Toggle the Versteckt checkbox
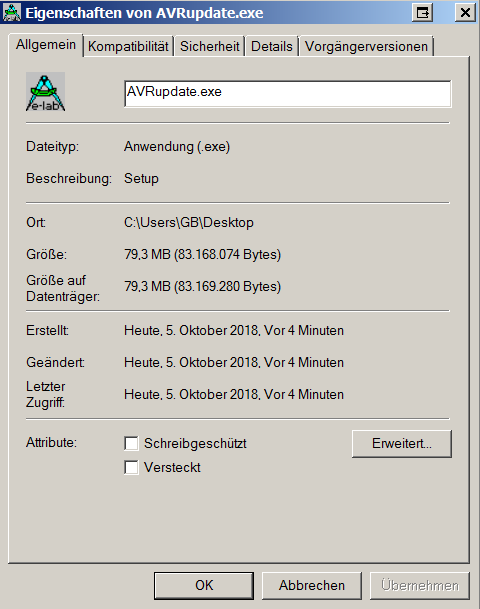This screenshot has height=609, width=480. (x=131, y=467)
